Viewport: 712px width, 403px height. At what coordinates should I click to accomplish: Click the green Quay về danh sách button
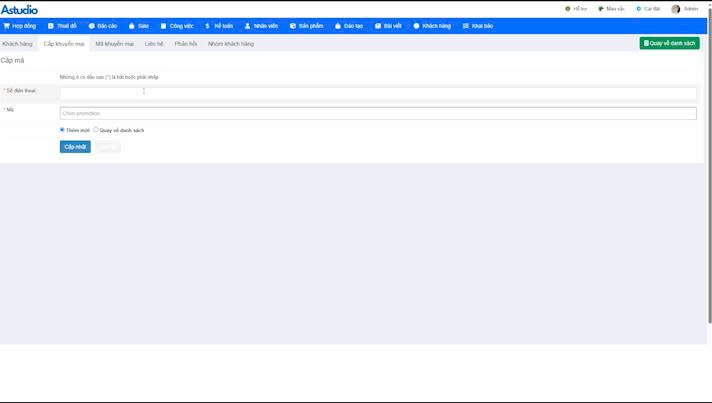669,43
